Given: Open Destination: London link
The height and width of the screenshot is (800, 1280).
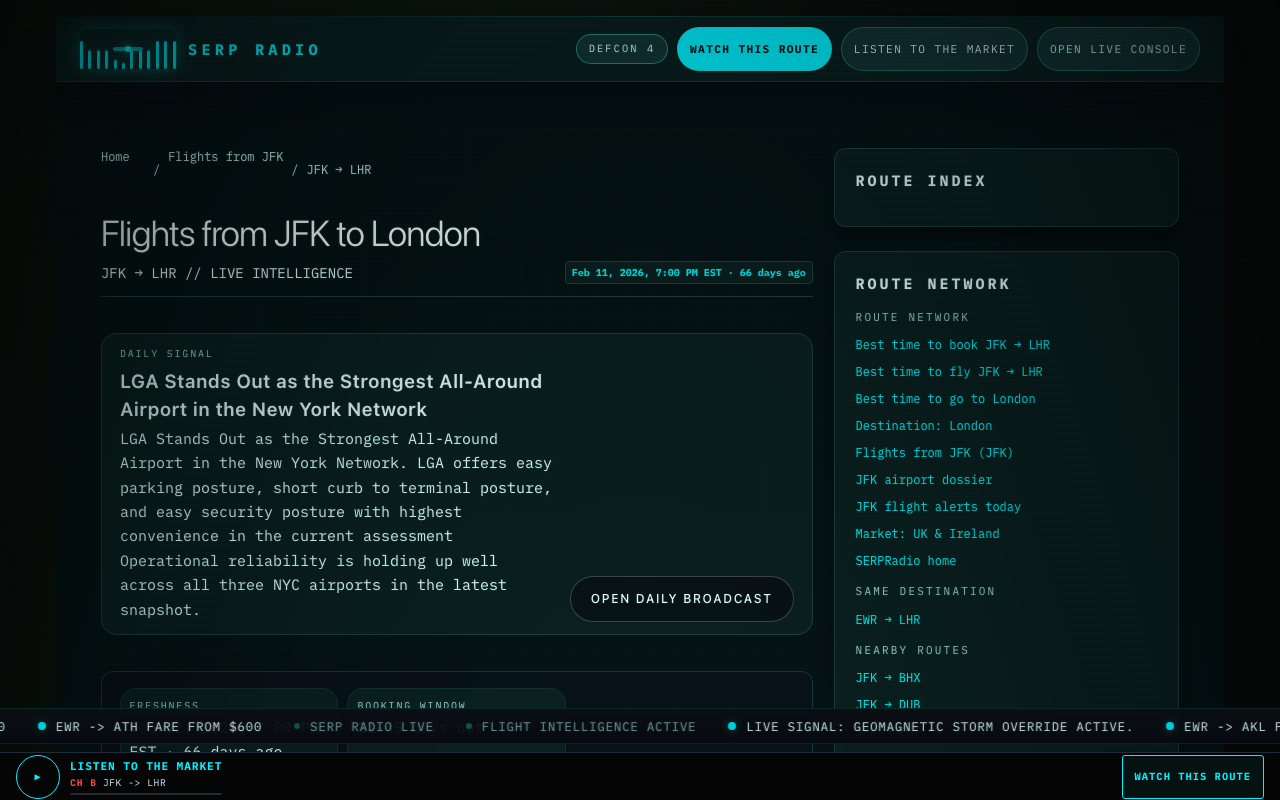Looking at the screenshot, I should click(923, 426).
